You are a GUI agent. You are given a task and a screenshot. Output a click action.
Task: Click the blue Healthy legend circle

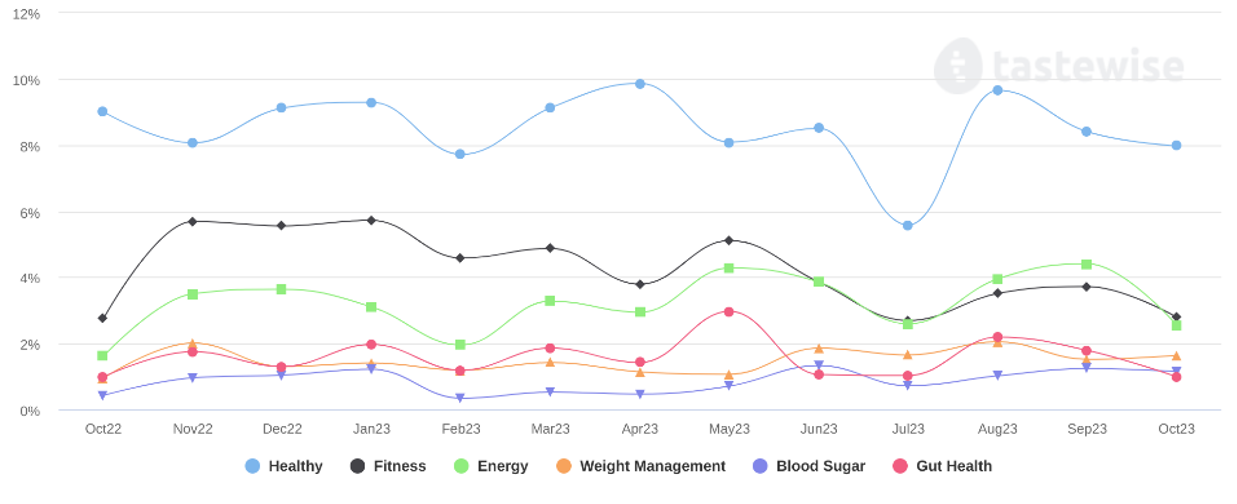252,466
